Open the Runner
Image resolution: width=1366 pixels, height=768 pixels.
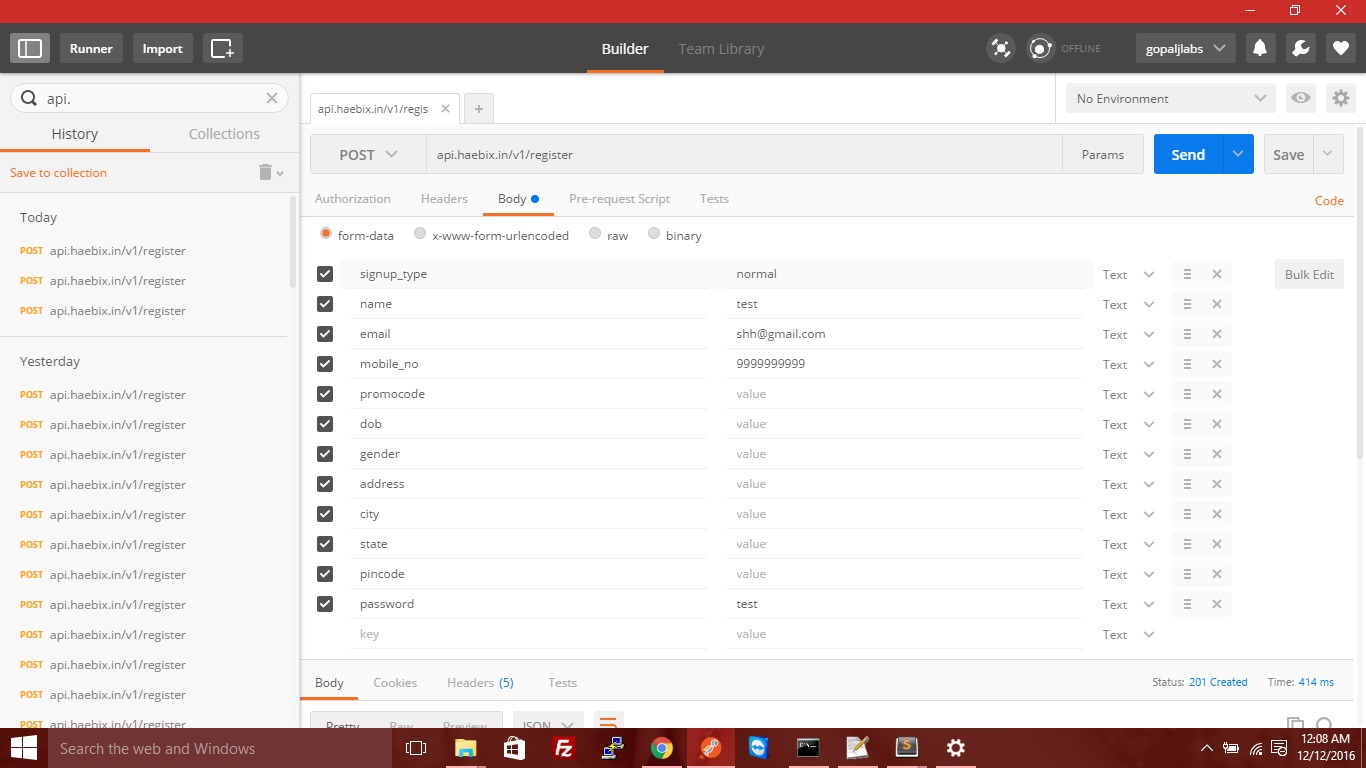[x=91, y=48]
